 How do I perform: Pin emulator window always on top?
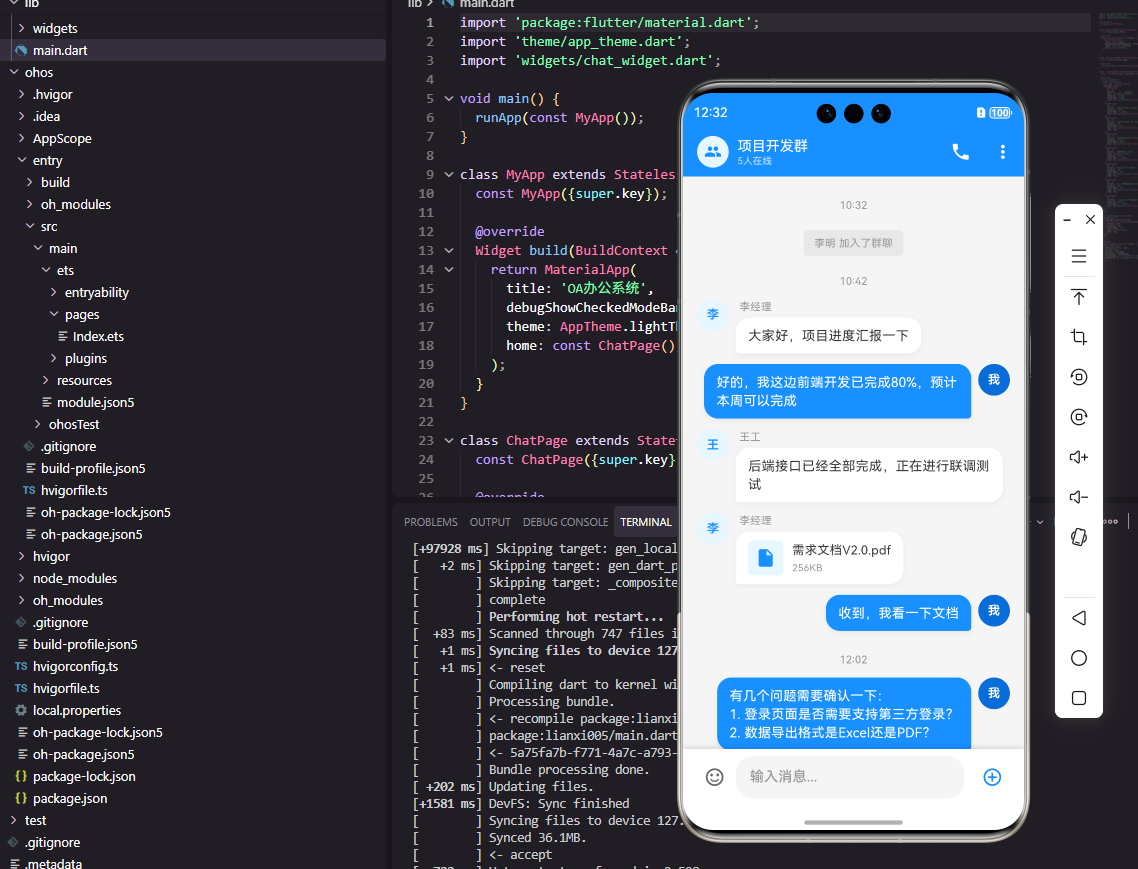coord(1078,297)
